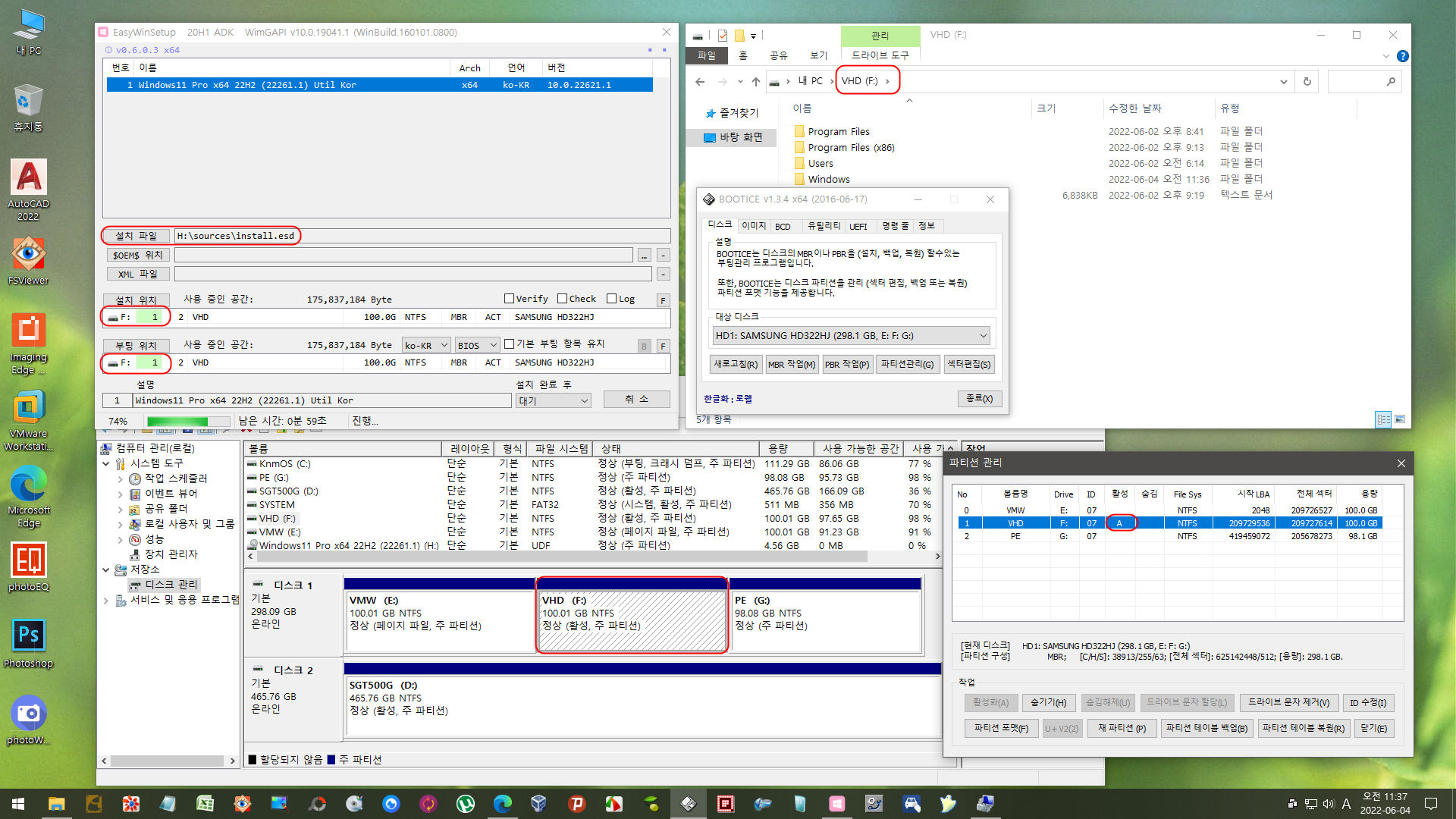Switch Explorer to details view icon
Viewport: 1456px width, 819px height.
(x=1383, y=419)
